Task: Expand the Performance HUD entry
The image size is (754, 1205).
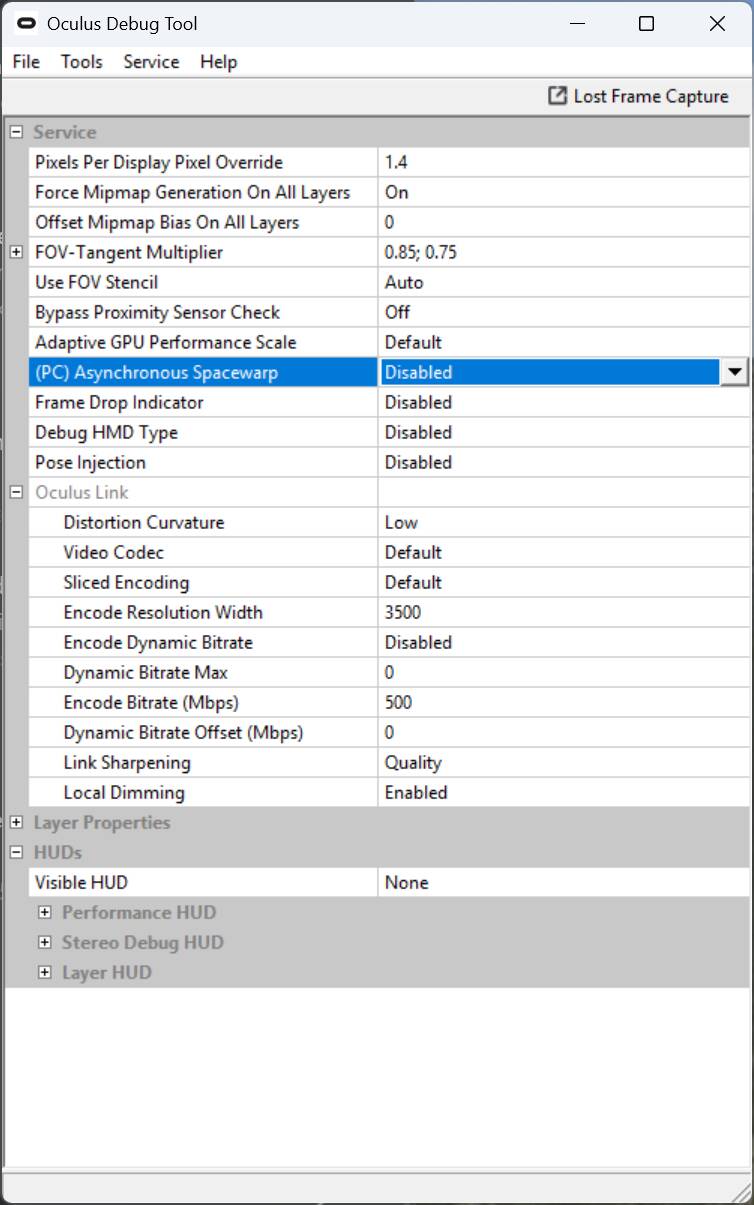Action: [x=45, y=912]
